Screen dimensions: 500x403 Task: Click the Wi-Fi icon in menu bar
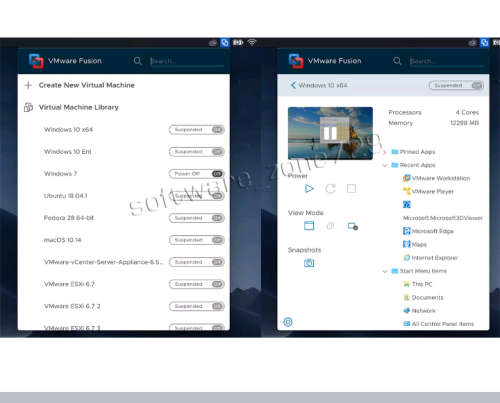pos(252,42)
